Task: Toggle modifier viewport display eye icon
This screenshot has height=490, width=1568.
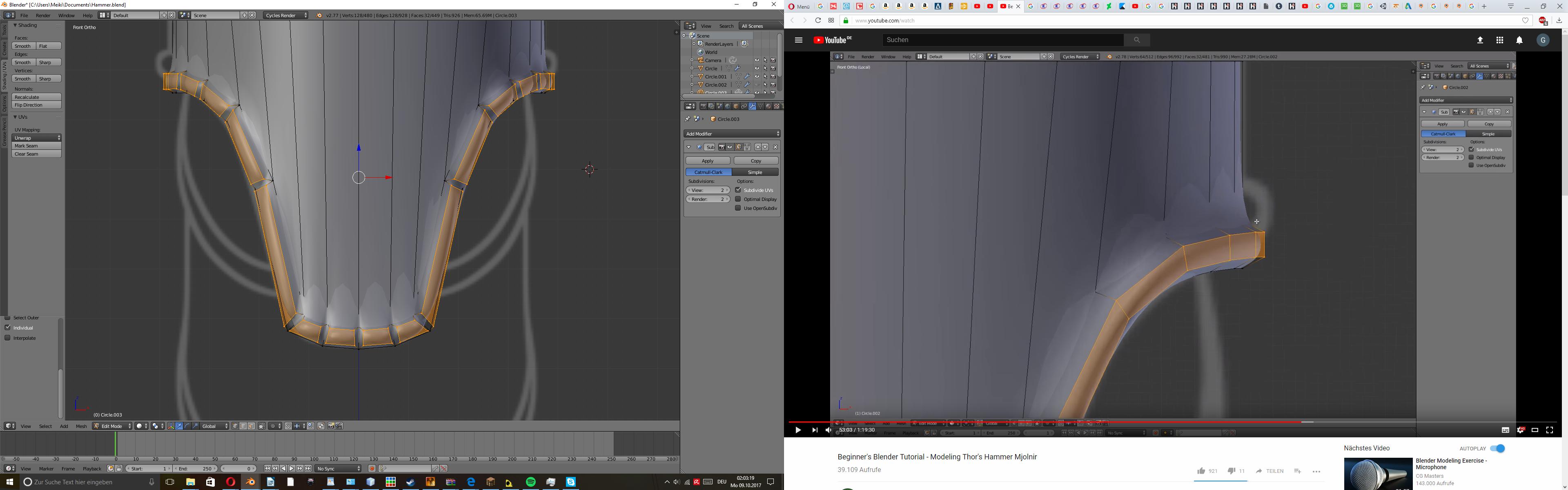Action: point(730,147)
